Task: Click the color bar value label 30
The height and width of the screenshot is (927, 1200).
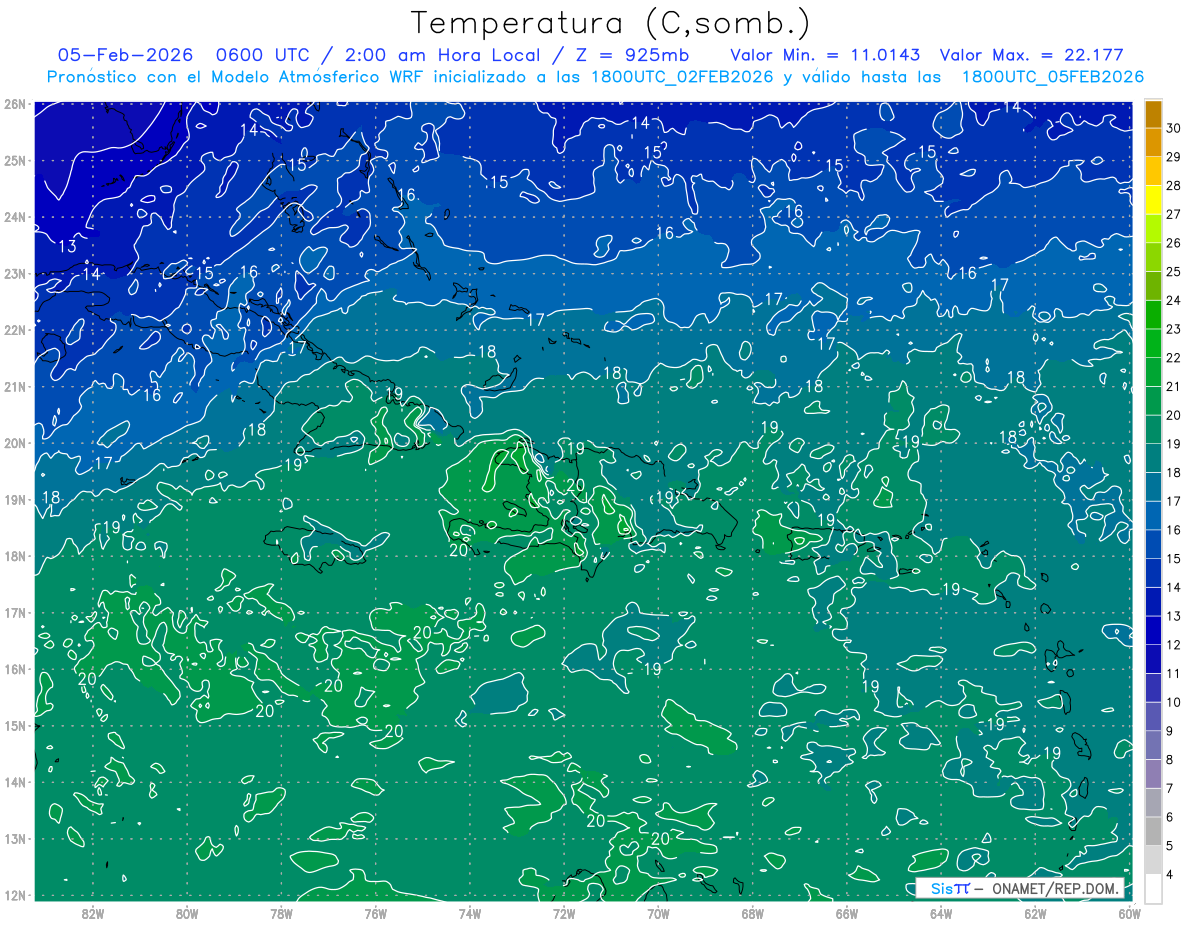Action: coord(1173,128)
